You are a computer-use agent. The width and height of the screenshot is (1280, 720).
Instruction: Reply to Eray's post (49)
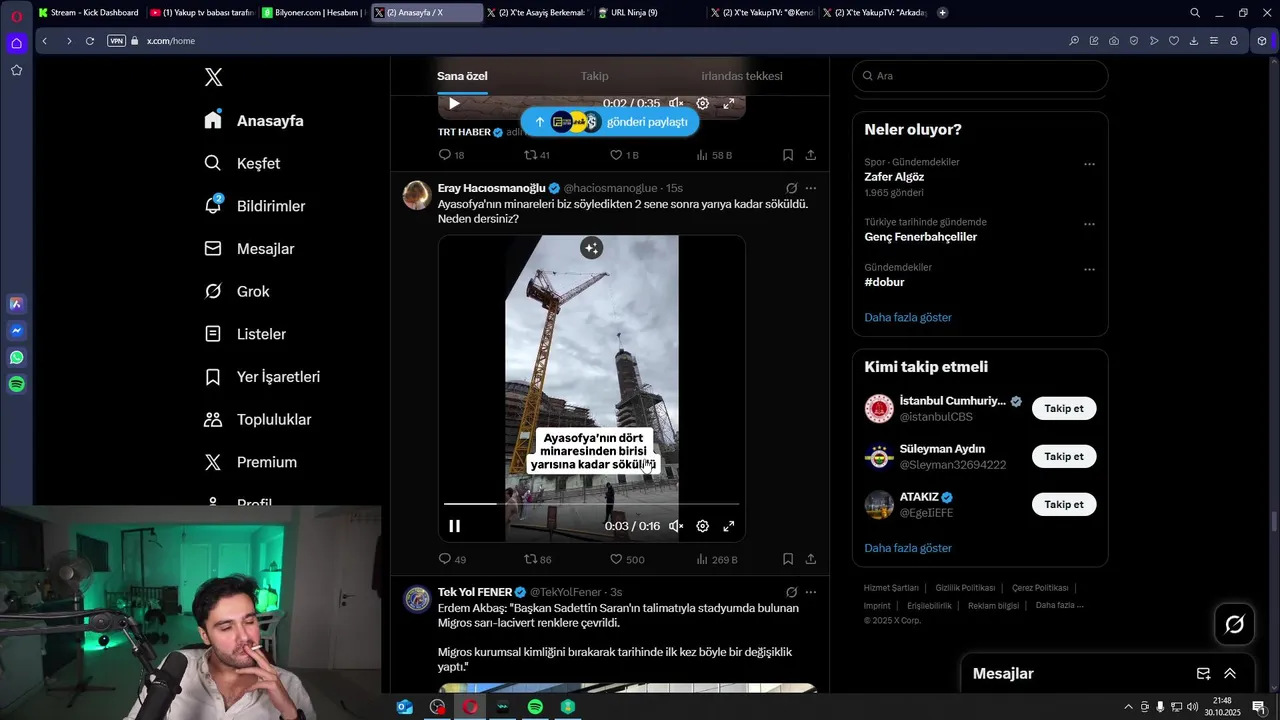pos(452,559)
